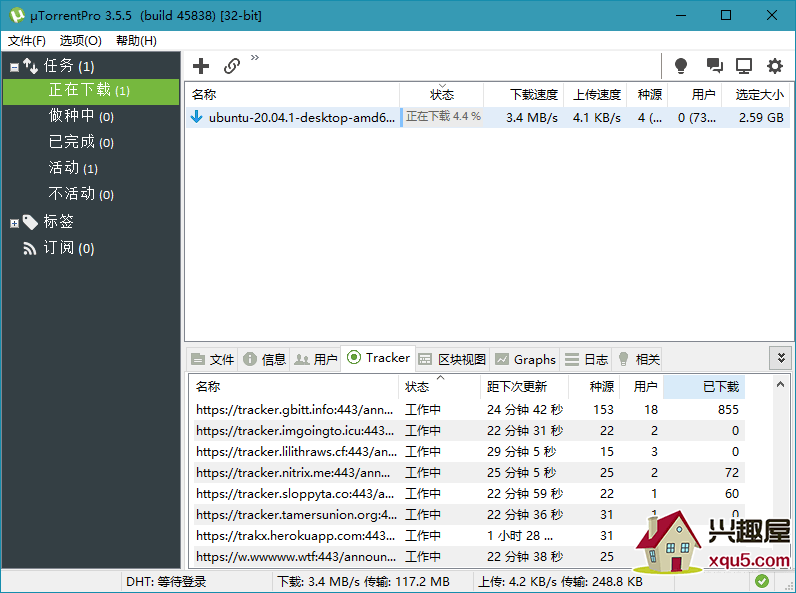Click the Graphs tab chart icon
Image resolution: width=796 pixels, height=593 pixels.
click(502, 359)
